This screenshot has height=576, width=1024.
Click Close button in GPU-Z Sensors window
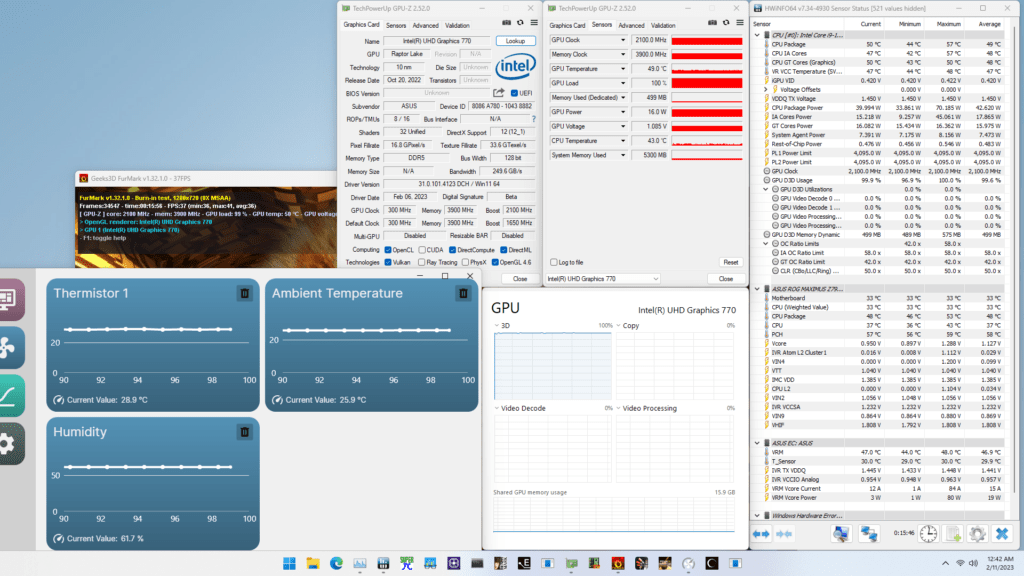coord(726,279)
